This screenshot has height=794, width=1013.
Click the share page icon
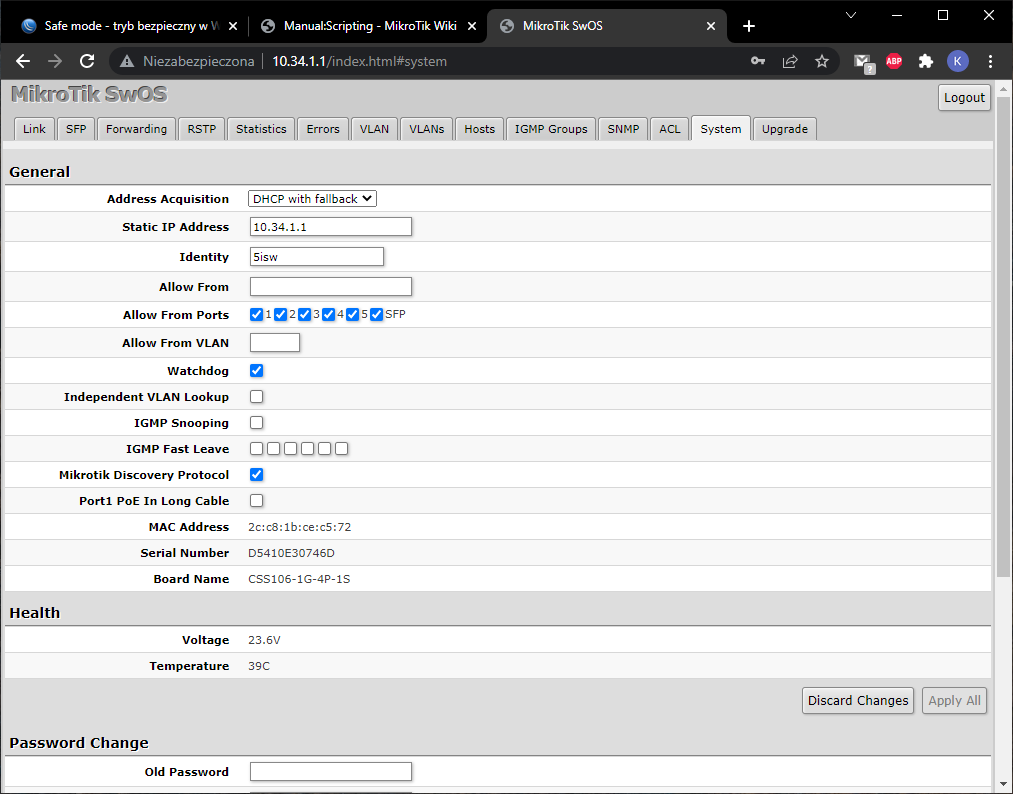click(x=789, y=61)
